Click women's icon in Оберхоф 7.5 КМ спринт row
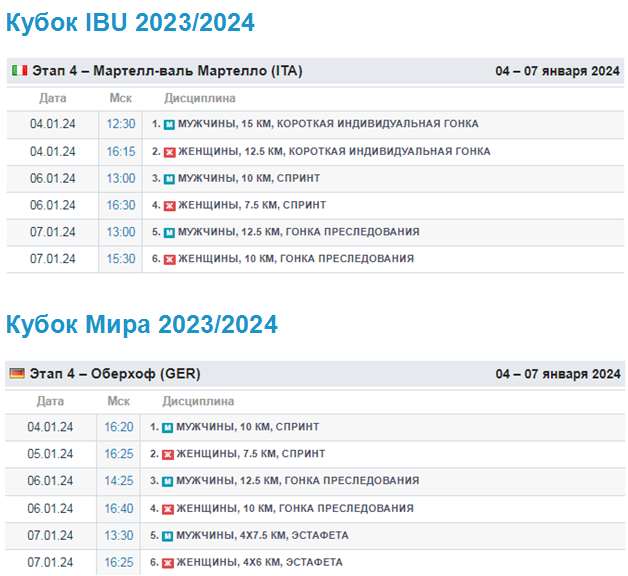 (x=167, y=454)
